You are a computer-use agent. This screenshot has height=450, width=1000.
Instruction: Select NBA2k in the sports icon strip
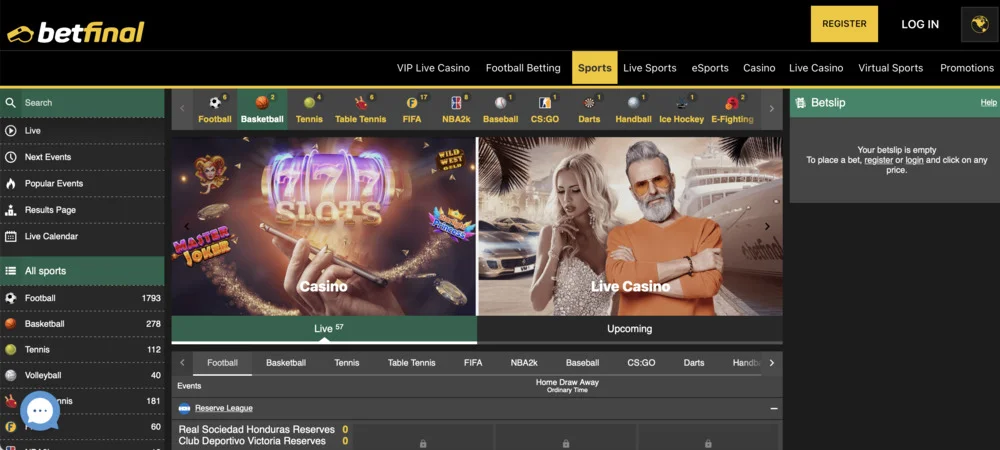pos(456,110)
